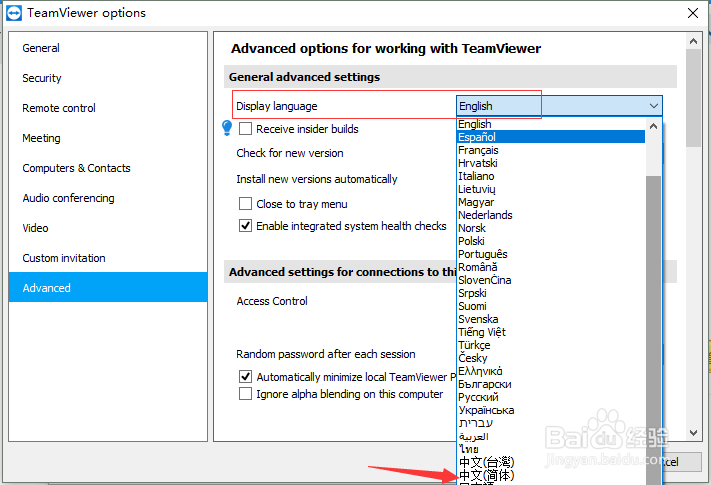Screen dimensions: 711x485
Task: Select Slovenčina from the language list
Action: [550, 280]
